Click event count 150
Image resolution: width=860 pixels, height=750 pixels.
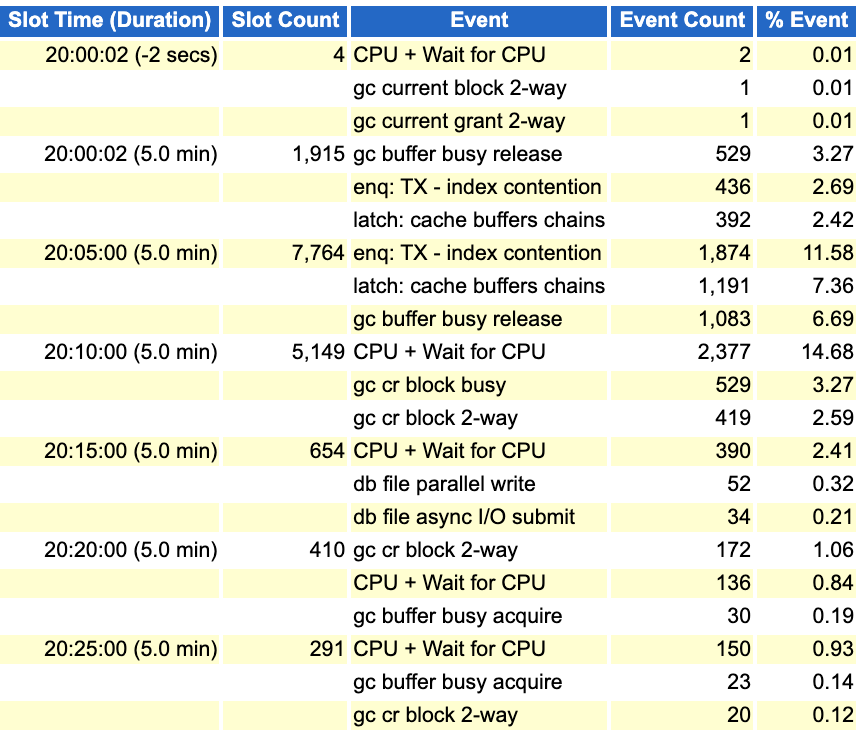point(733,649)
